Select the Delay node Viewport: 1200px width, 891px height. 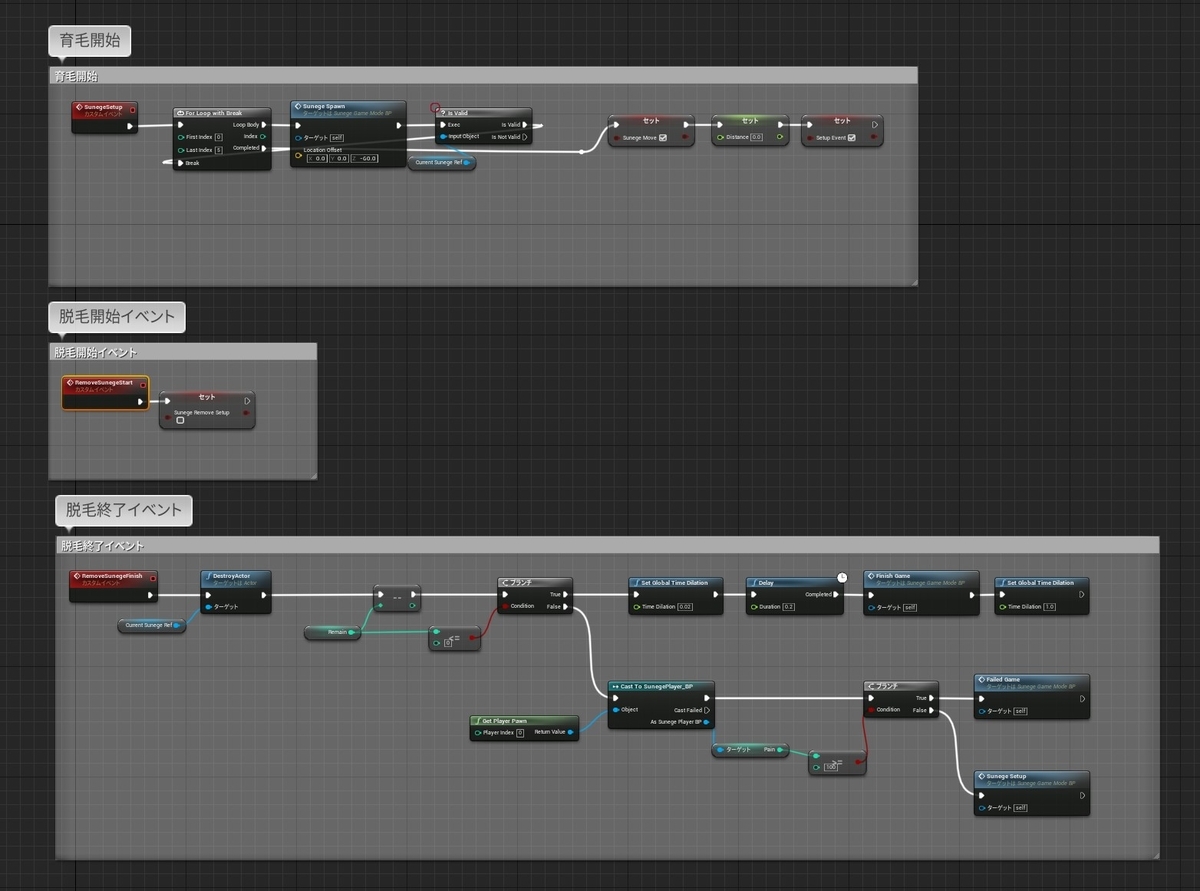pos(795,595)
